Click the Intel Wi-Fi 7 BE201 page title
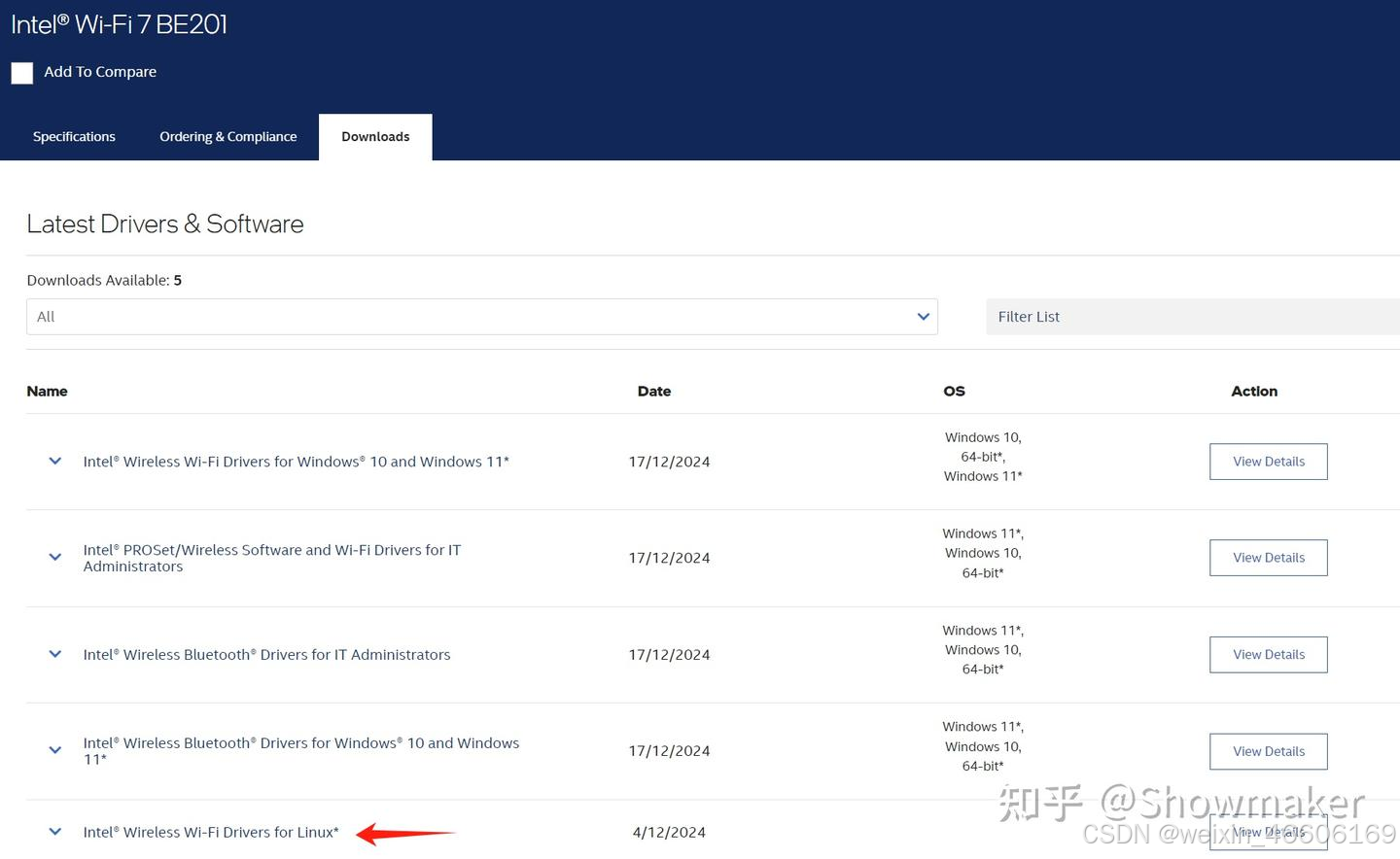This screenshot has width=1400, height=859. coord(119,23)
